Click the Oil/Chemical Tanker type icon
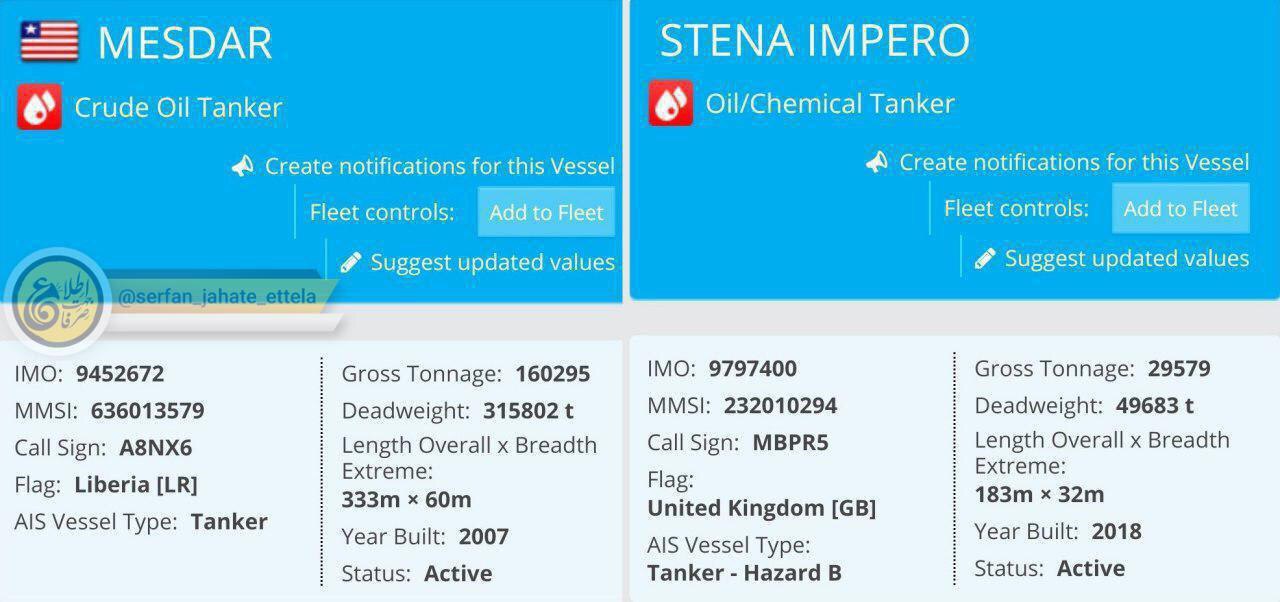 tap(670, 103)
